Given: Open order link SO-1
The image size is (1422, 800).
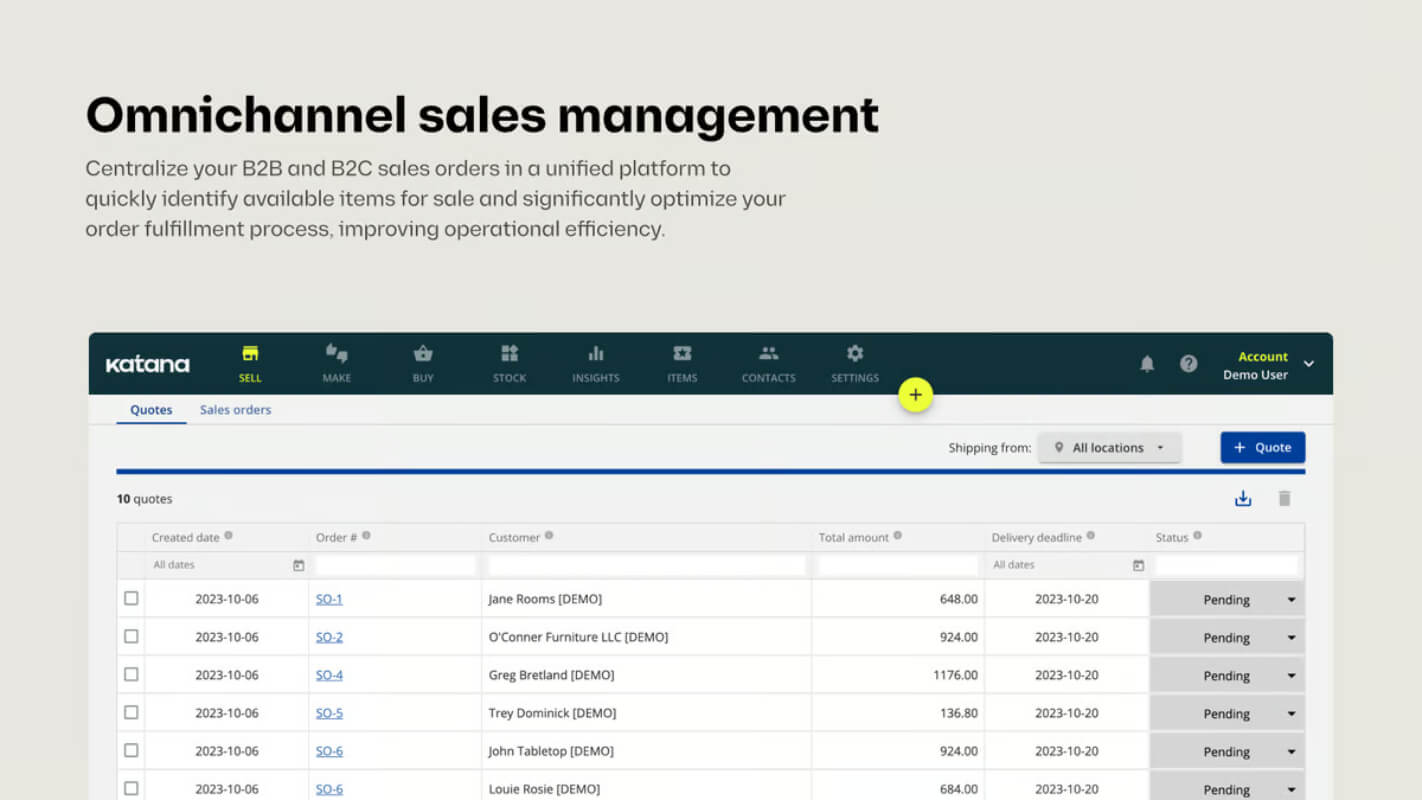Looking at the screenshot, I should pos(329,599).
